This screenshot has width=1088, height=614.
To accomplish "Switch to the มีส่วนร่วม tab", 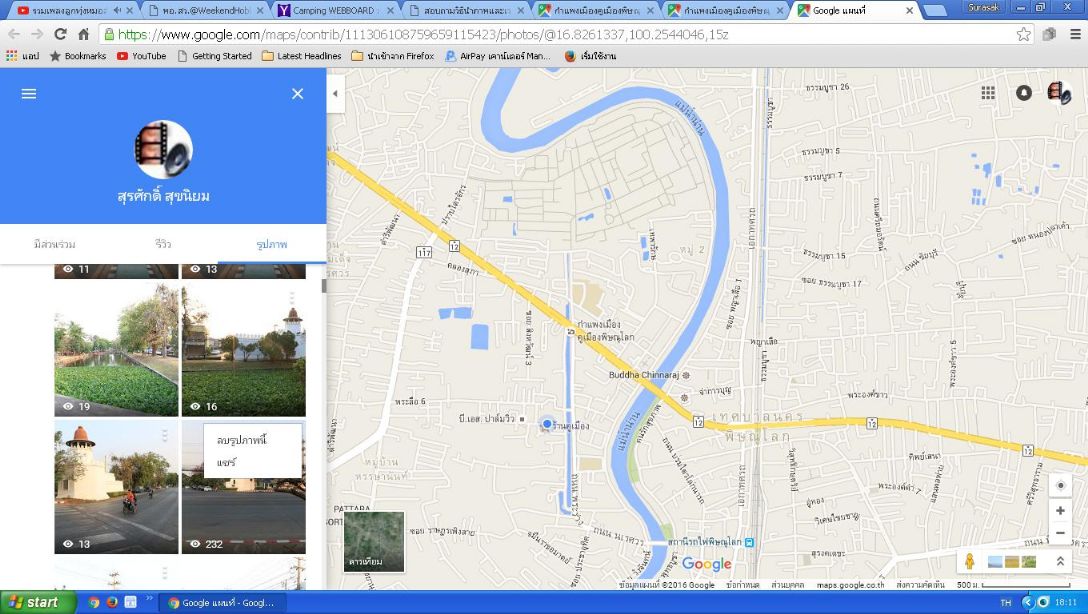I will tap(54, 244).
